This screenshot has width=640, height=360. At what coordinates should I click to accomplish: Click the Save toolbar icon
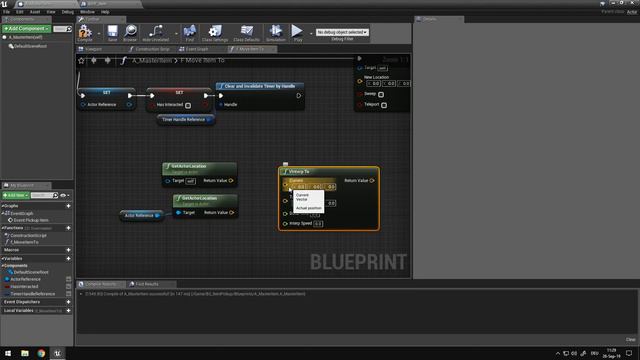[112, 31]
